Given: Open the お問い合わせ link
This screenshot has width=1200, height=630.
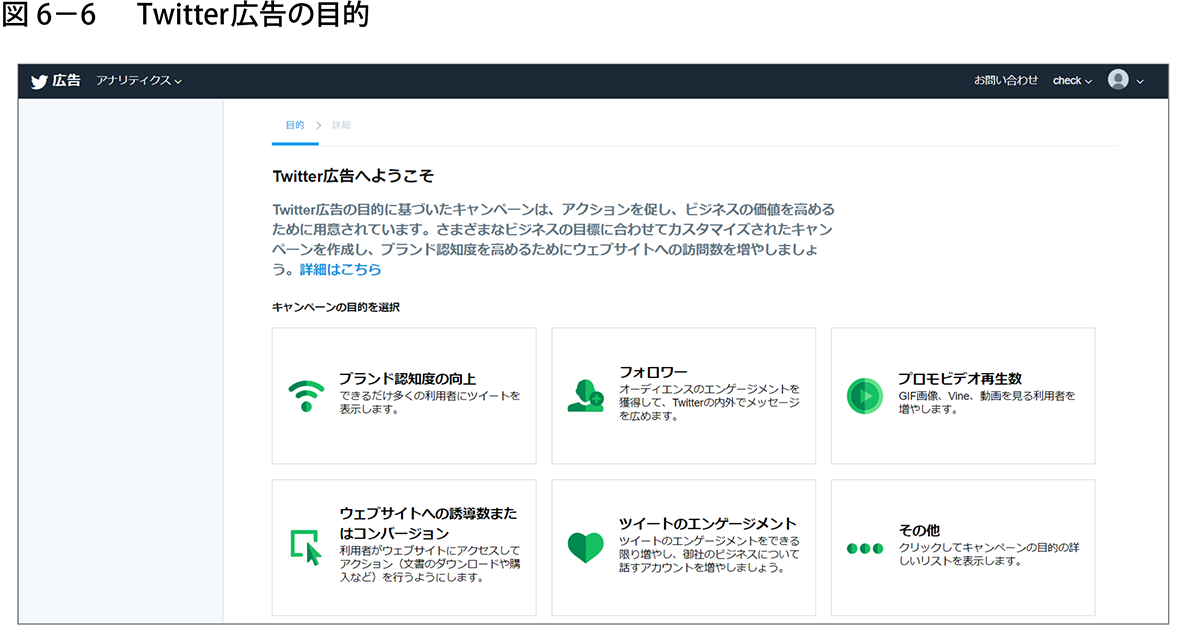Looking at the screenshot, I should [1006, 81].
